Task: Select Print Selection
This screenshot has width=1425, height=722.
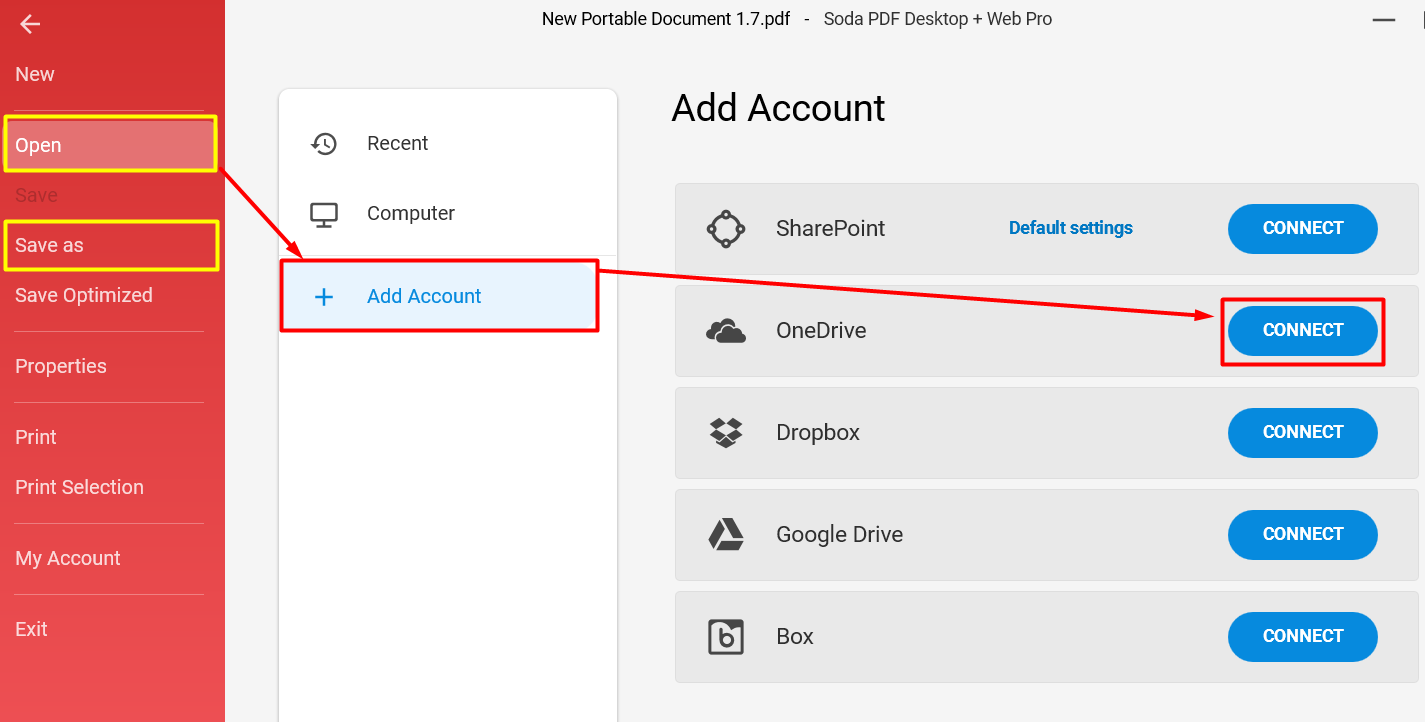Action: pyautogui.click(x=79, y=487)
